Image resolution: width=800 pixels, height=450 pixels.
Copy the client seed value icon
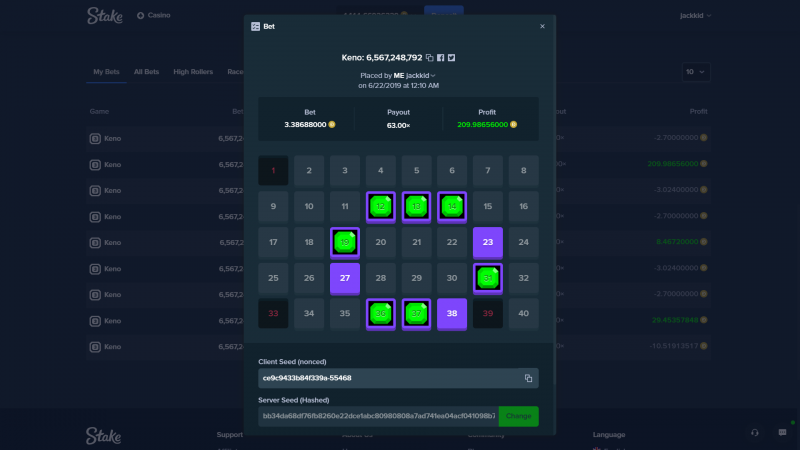[528, 378]
